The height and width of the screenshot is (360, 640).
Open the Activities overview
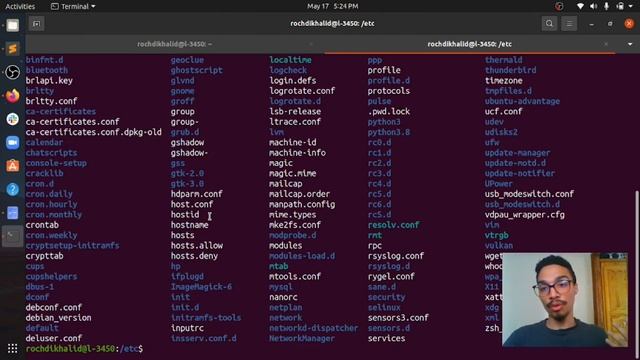point(20,6)
